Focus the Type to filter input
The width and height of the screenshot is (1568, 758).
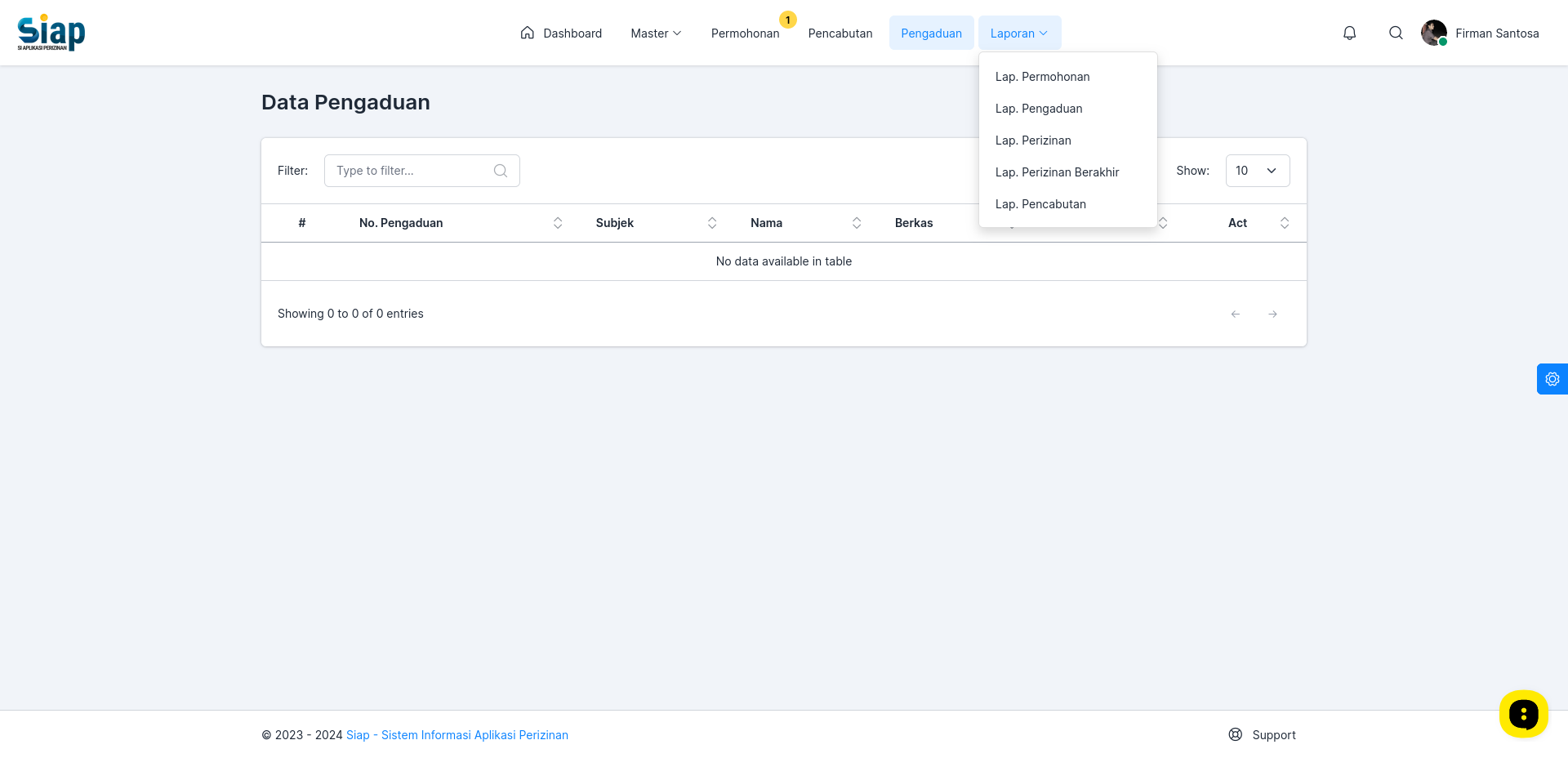click(x=421, y=171)
